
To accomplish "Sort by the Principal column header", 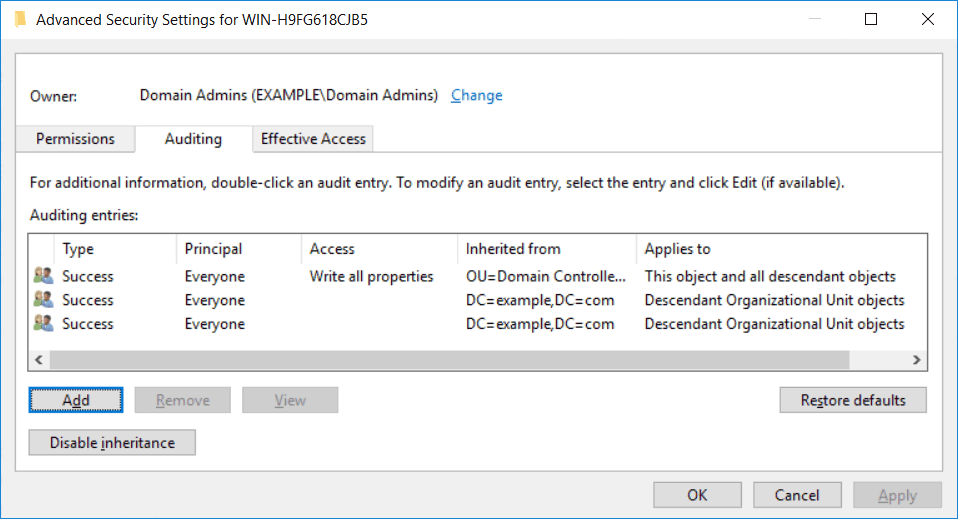I will 238,249.
